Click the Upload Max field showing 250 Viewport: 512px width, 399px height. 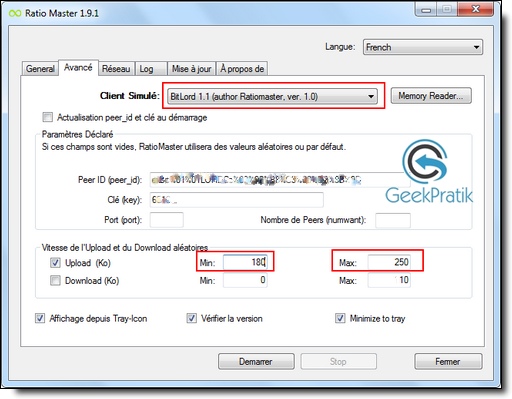click(389, 262)
